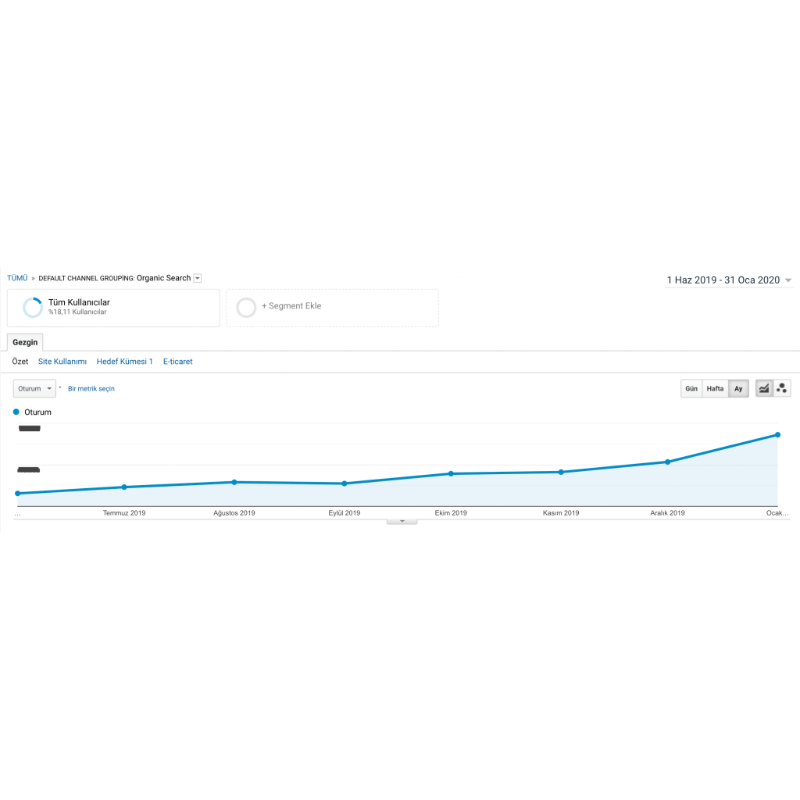This screenshot has width=800, height=800.
Task: Click the blue Oturum legend dot
Action: (16, 412)
